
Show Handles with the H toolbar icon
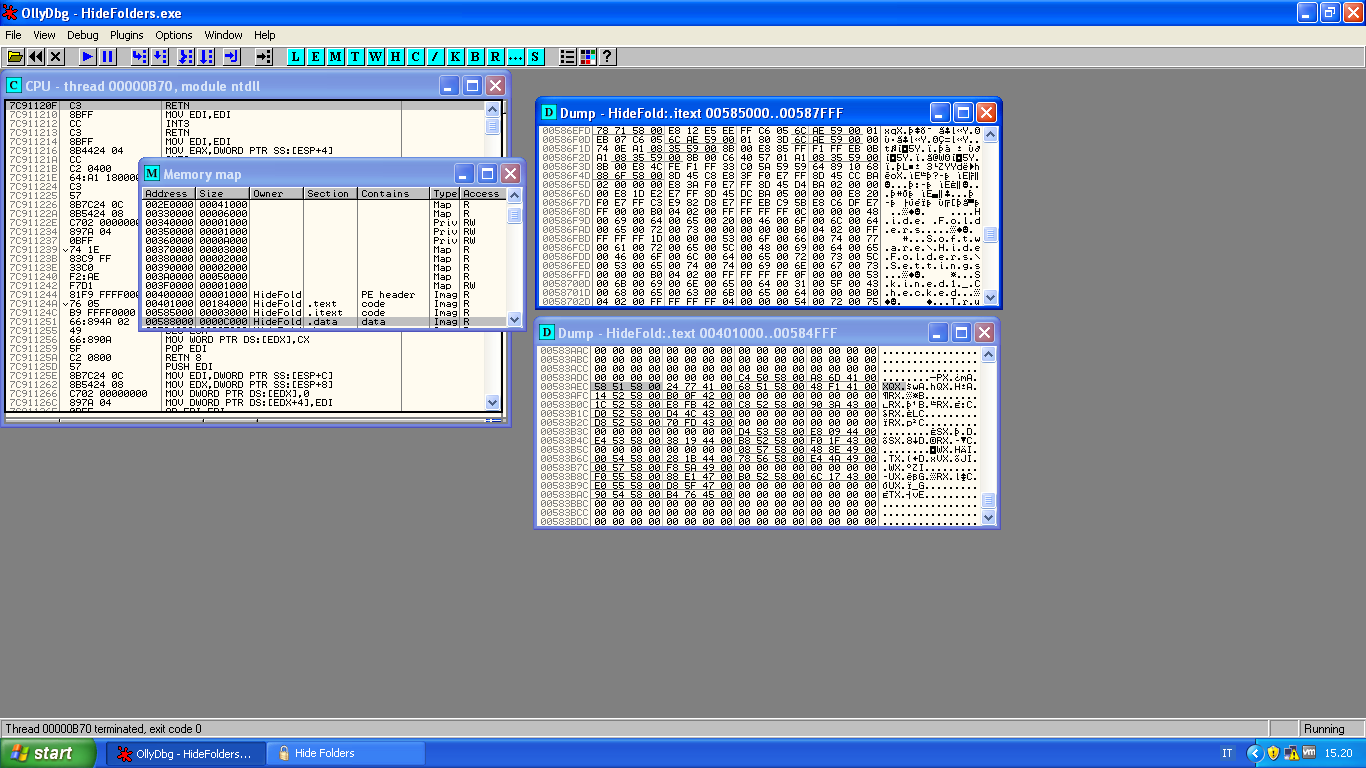click(x=396, y=57)
